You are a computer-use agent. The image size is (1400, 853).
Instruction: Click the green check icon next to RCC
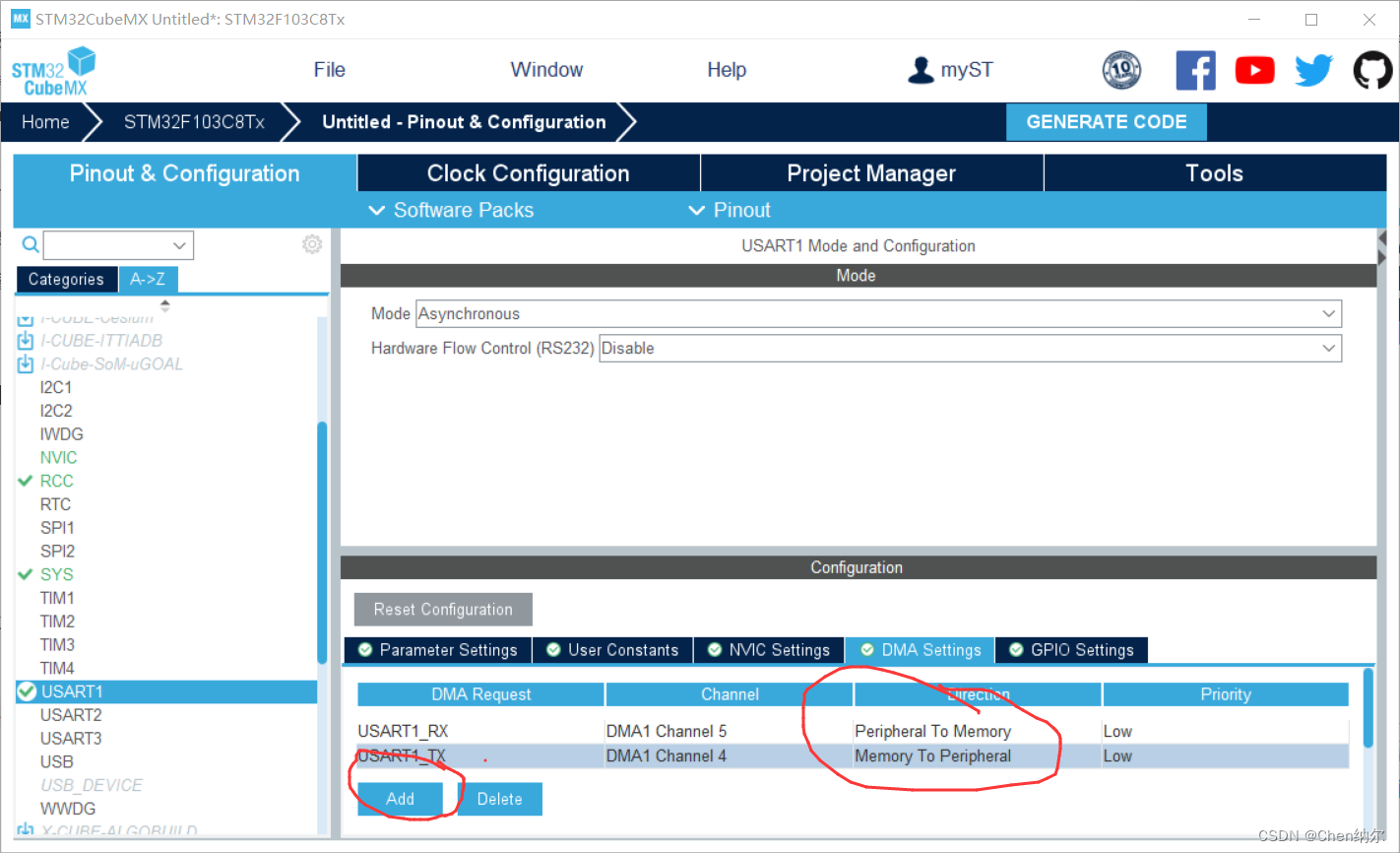[x=26, y=481]
